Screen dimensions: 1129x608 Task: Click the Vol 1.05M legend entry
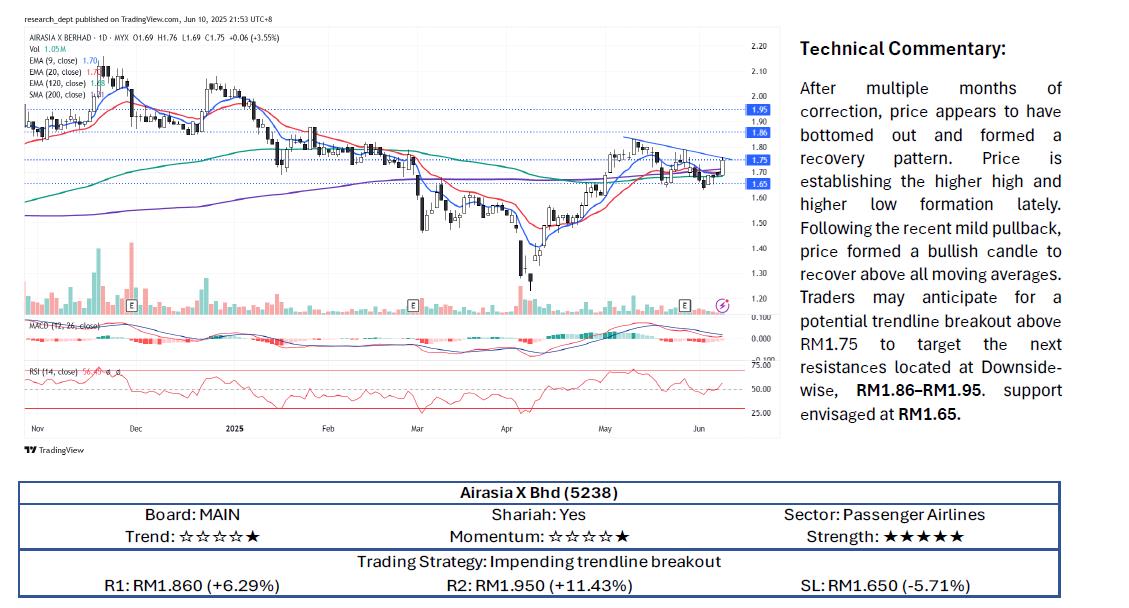(48, 49)
